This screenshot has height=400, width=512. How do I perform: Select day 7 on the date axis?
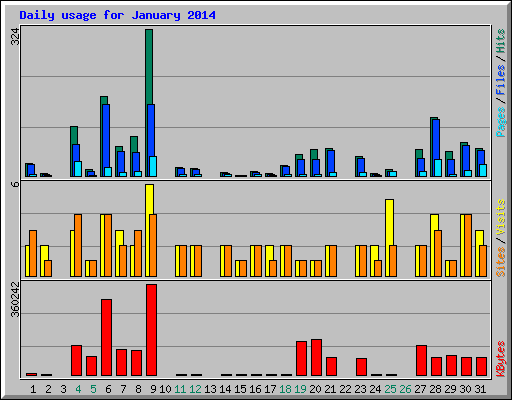pyautogui.click(x=123, y=389)
